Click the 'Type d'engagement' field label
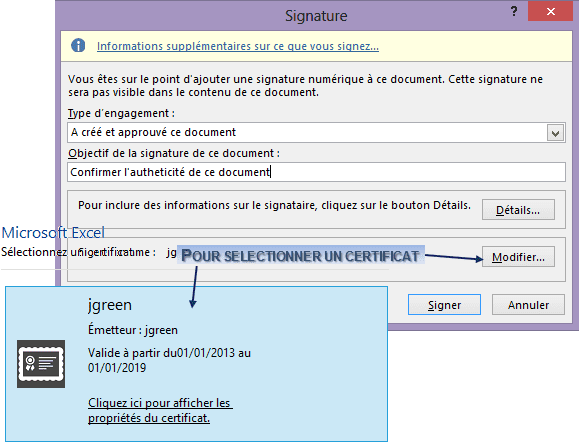This screenshot has width=579, height=443. click(x=121, y=113)
